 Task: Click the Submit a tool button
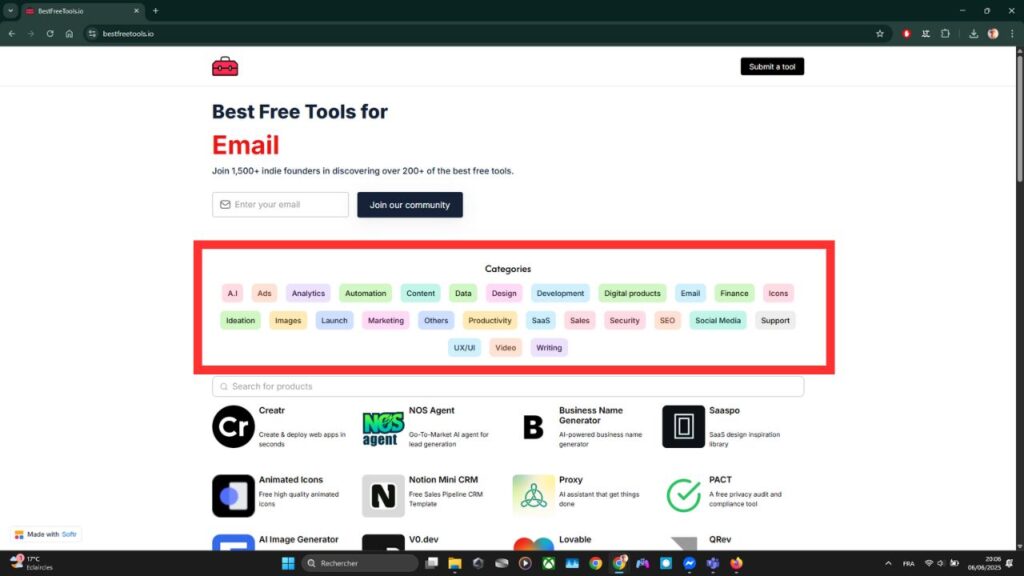point(772,67)
